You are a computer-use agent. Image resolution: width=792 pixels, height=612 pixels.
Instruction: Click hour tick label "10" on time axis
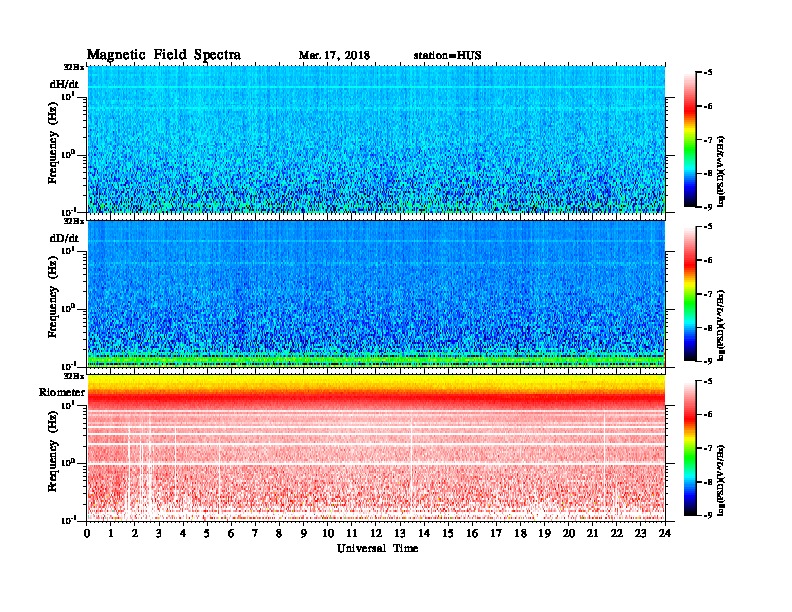point(328,533)
